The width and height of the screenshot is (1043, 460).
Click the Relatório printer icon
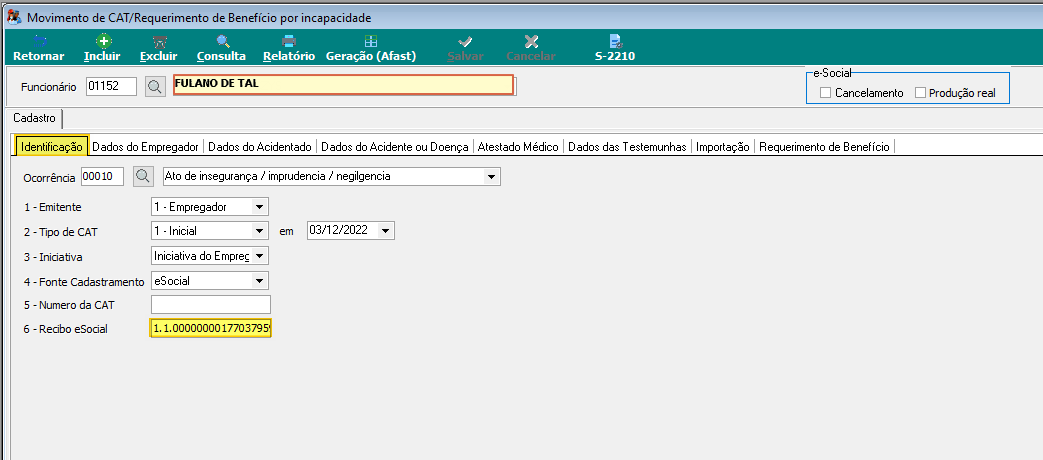point(289,41)
